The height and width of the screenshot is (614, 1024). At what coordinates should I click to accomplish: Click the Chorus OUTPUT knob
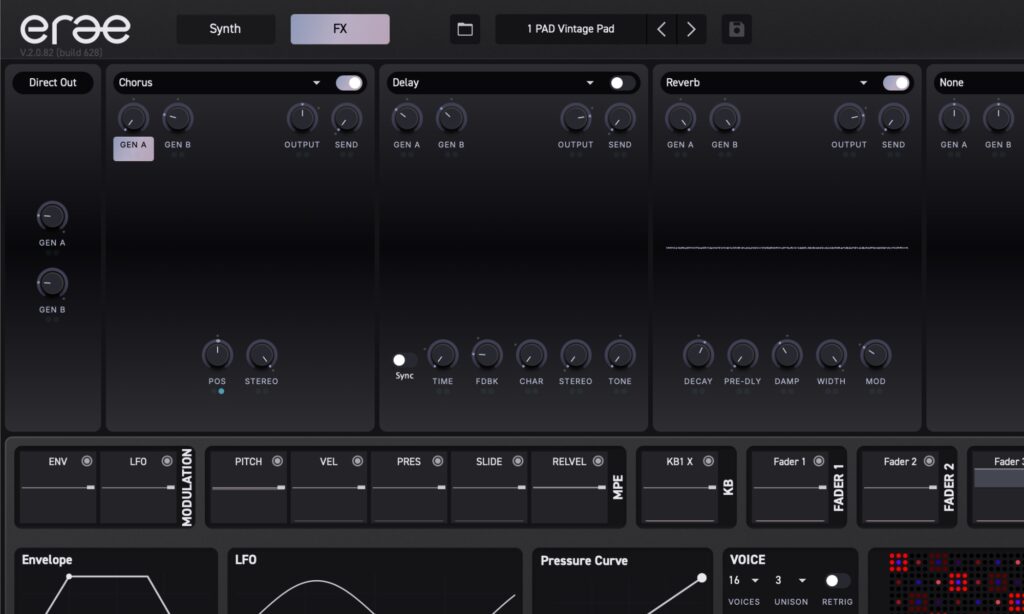click(x=302, y=118)
